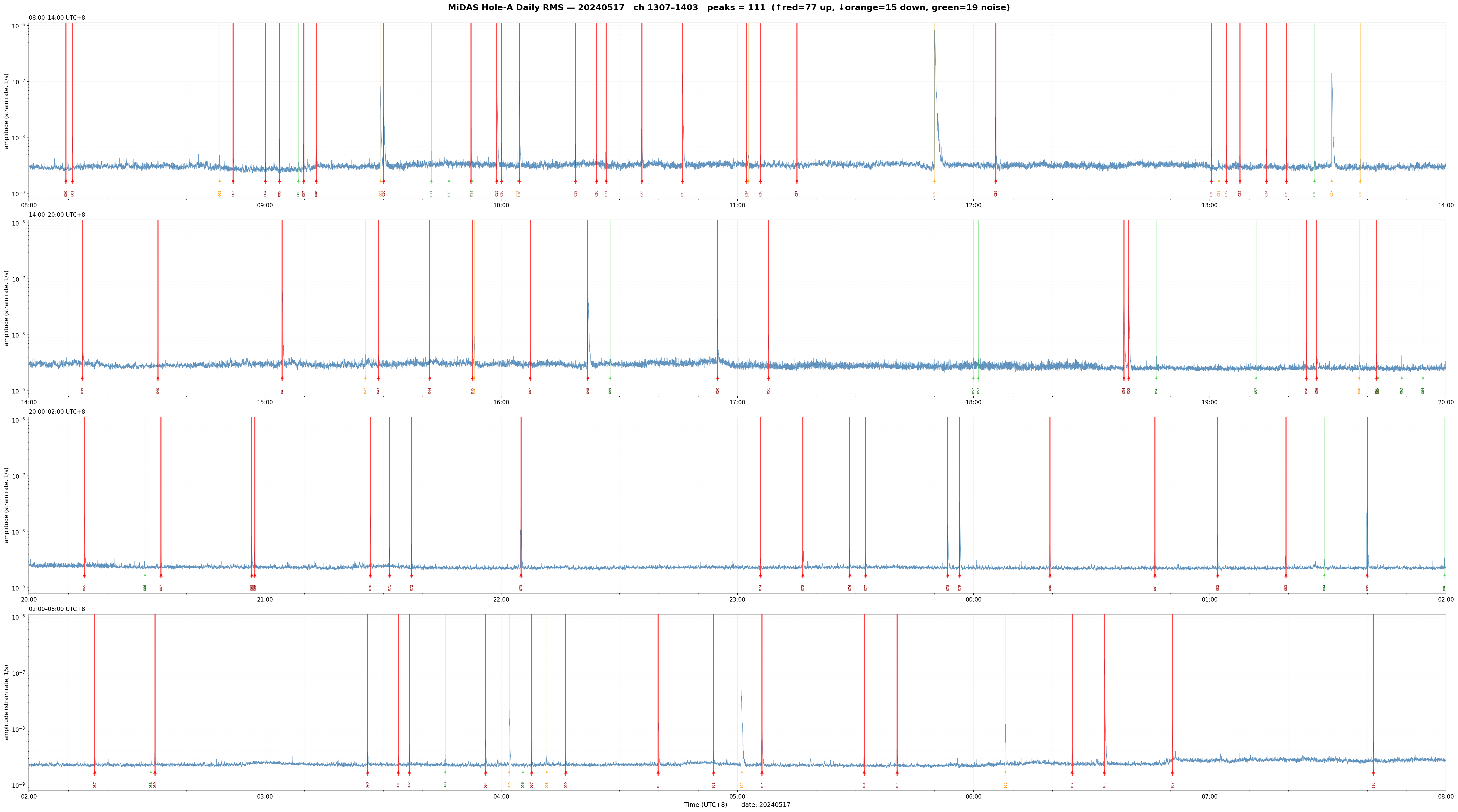Select the red peak marker labeled 087
The height and width of the screenshot is (812, 1458).
click(94, 772)
